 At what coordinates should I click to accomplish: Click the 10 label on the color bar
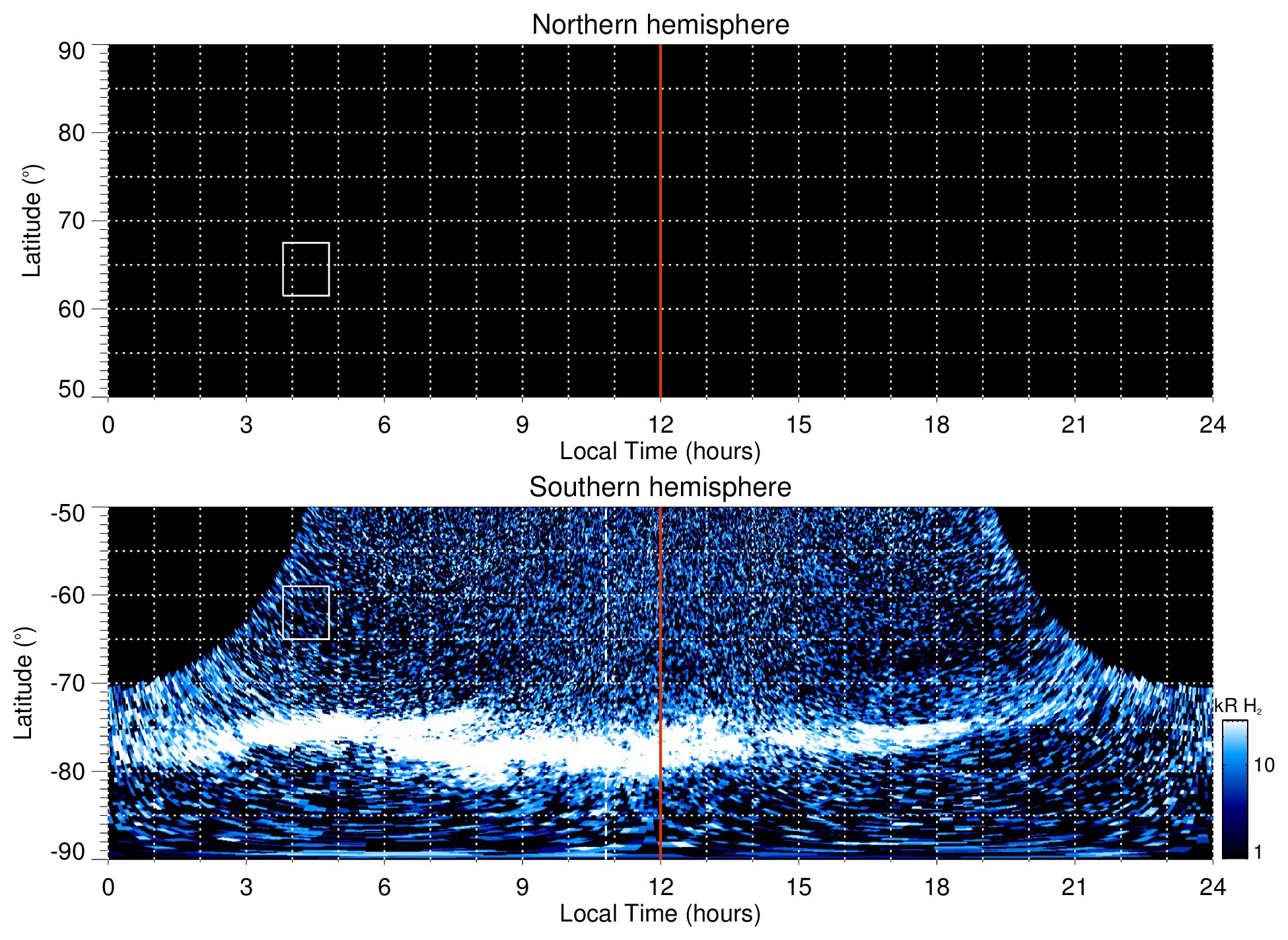(1264, 766)
